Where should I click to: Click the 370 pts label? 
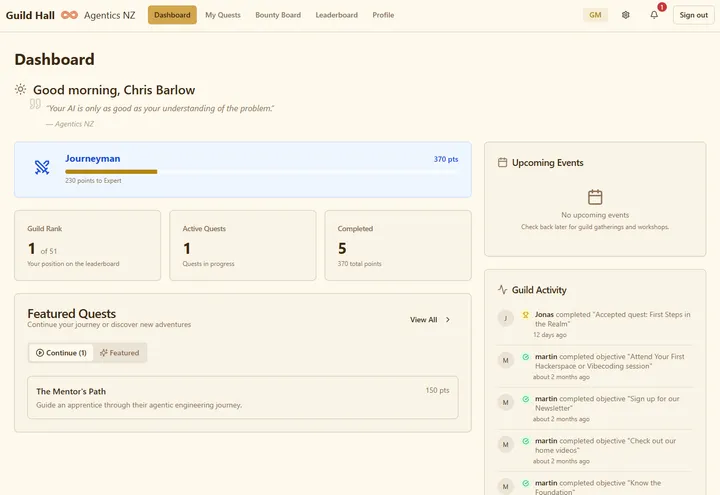(446, 159)
